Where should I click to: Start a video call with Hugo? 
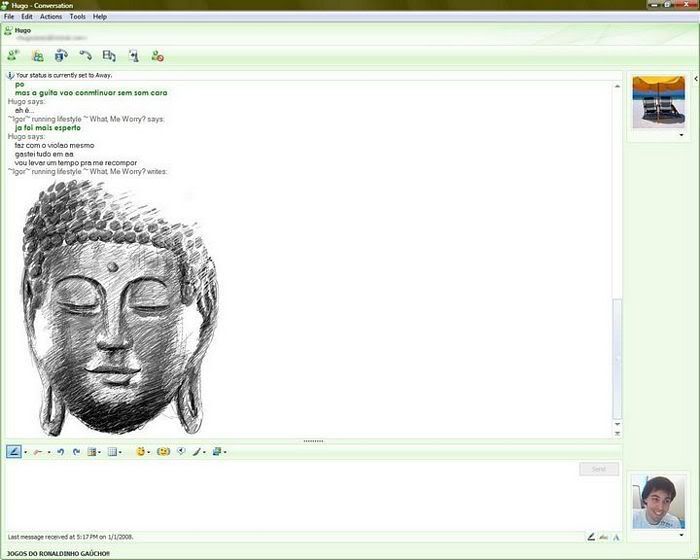click(61, 56)
